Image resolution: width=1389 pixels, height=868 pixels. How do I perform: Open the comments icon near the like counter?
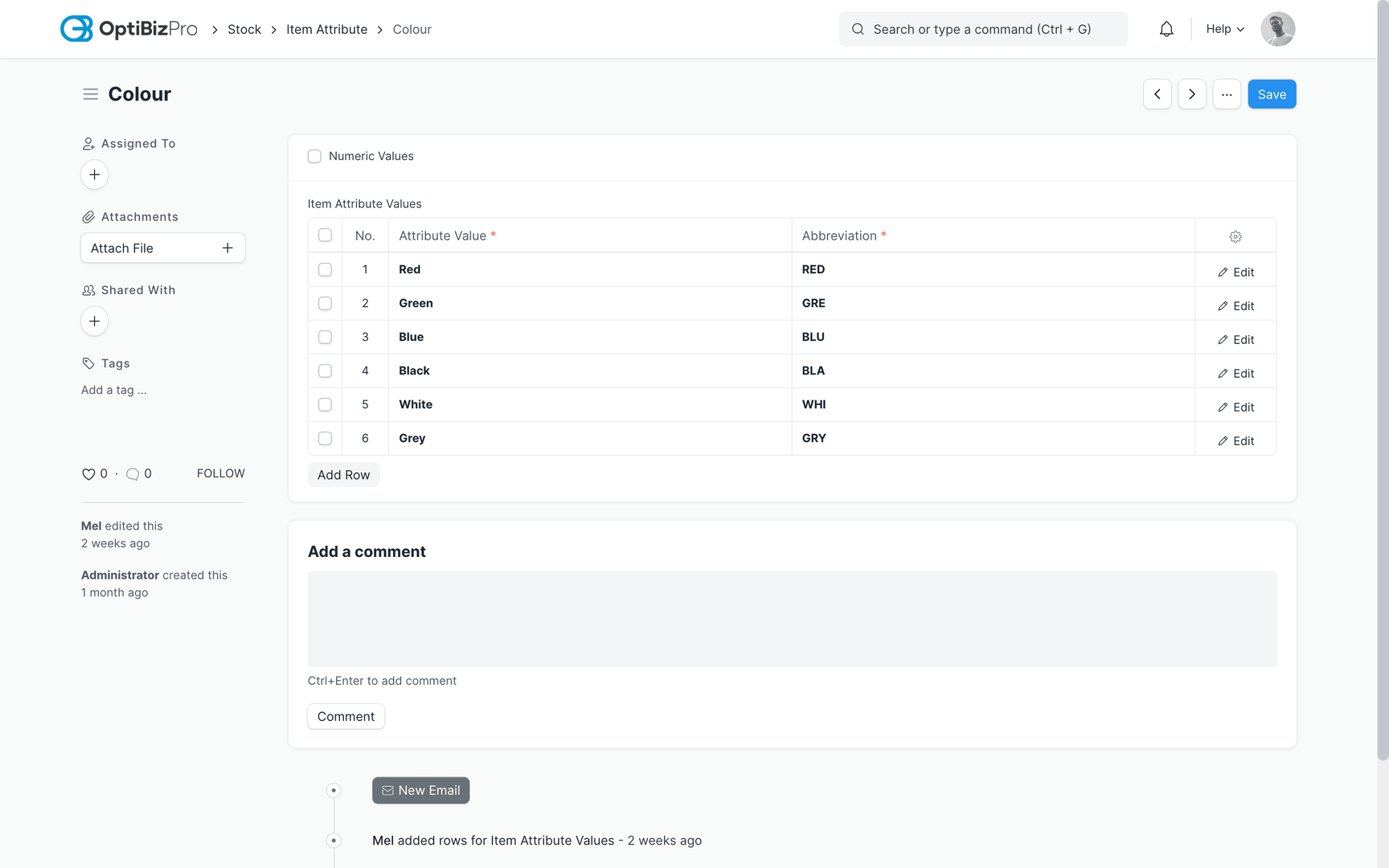(x=133, y=473)
